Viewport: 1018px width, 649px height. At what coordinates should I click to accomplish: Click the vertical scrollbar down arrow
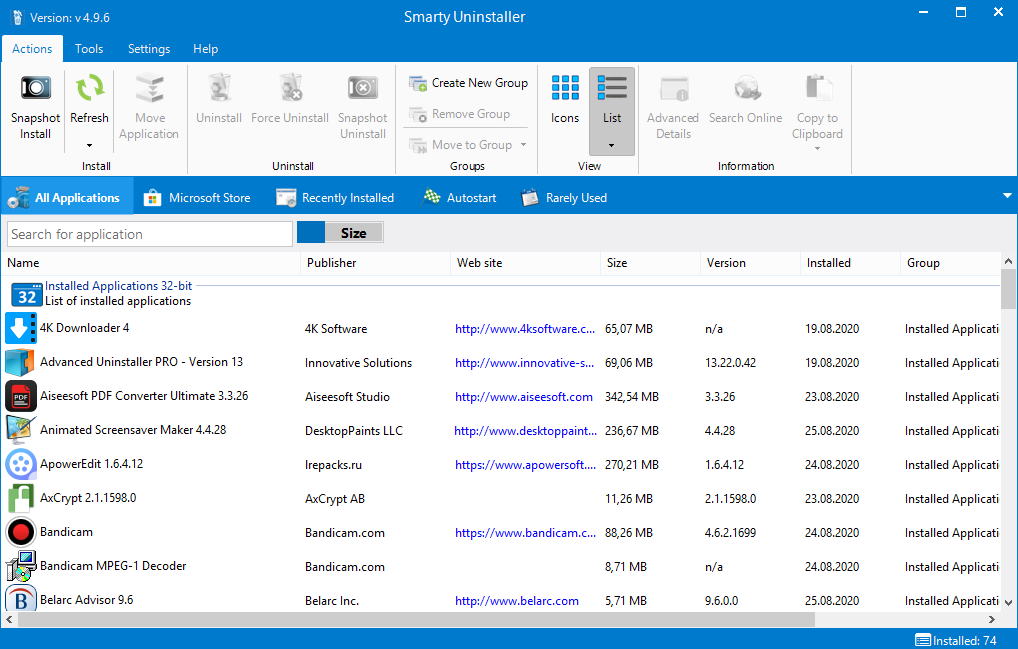[1008, 603]
